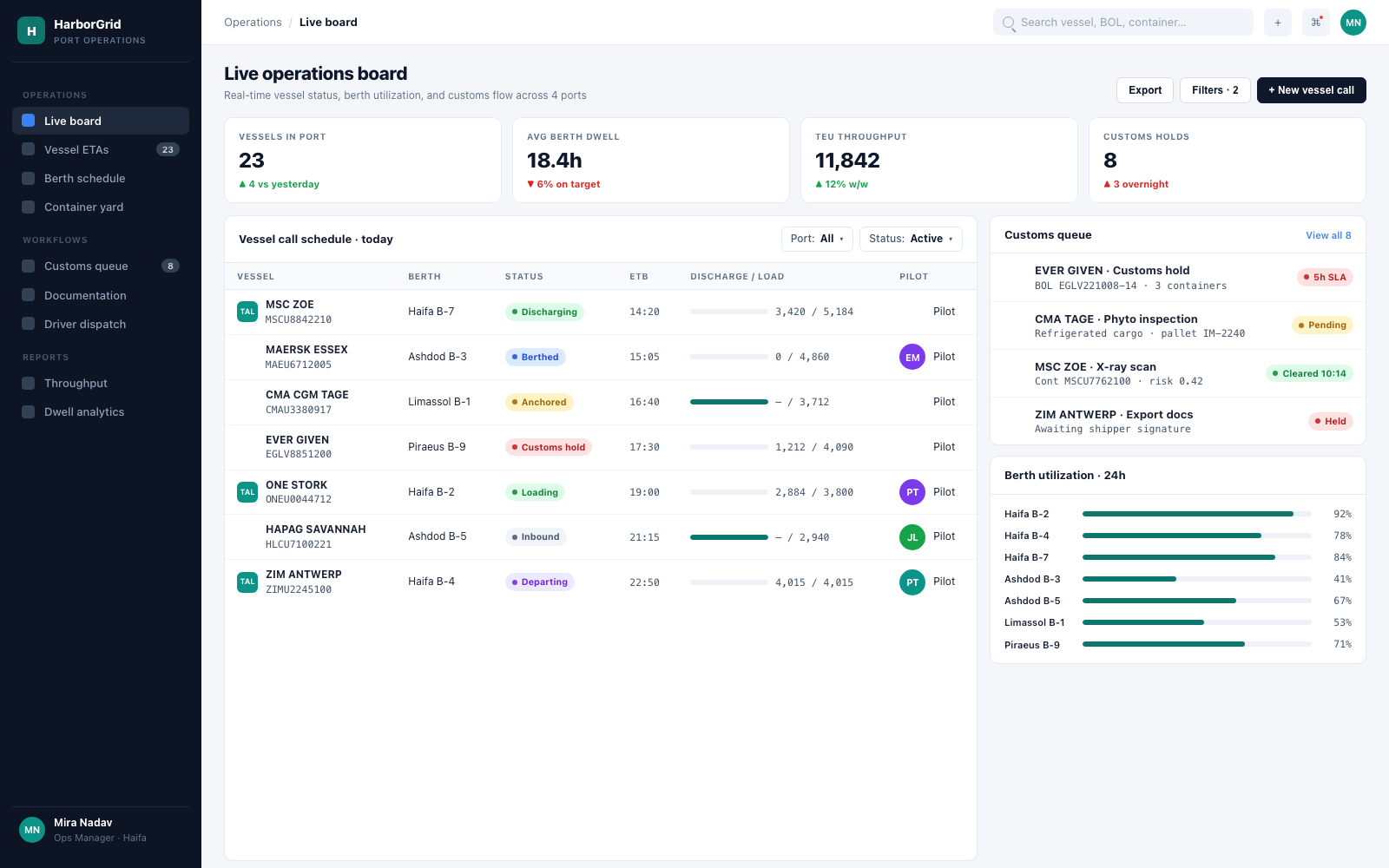Click the Anchored status badge
This screenshot has height=868, width=1389.
point(539,402)
